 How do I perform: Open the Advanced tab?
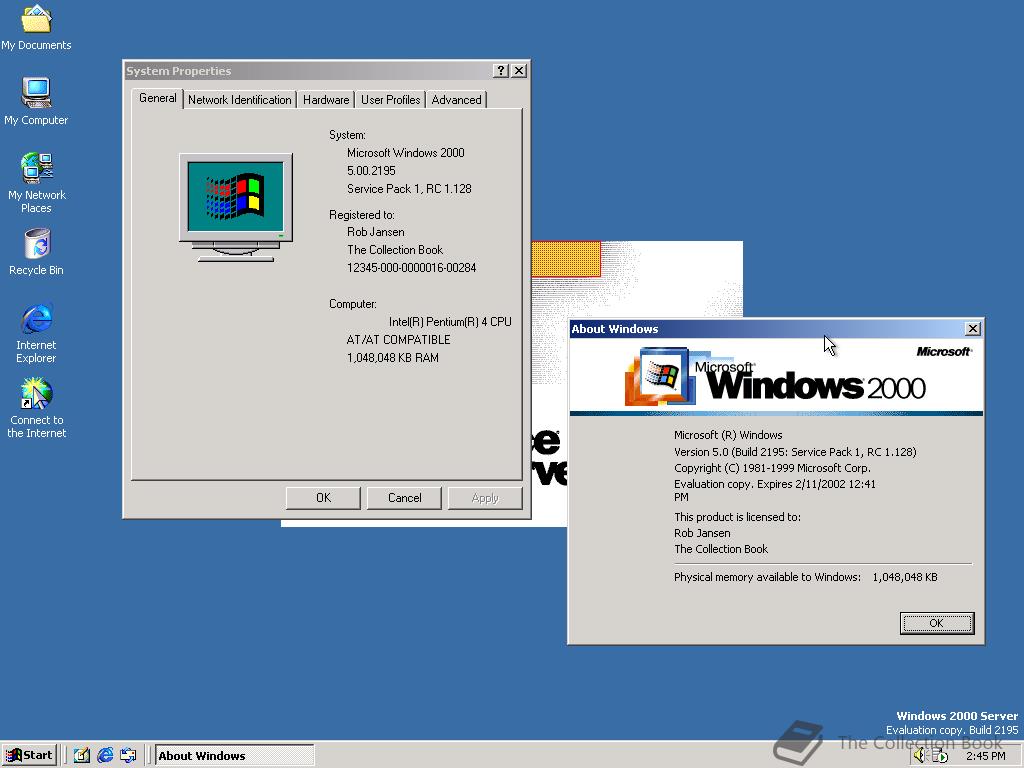pos(456,100)
